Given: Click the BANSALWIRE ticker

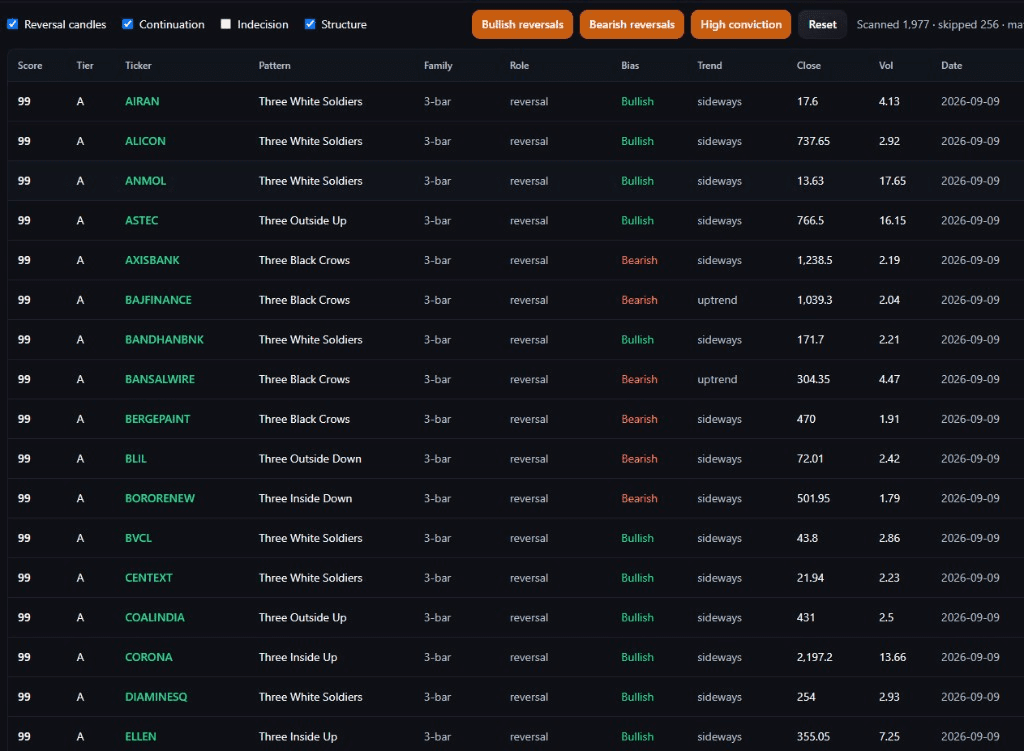Looking at the screenshot, I should pos(159,379).
